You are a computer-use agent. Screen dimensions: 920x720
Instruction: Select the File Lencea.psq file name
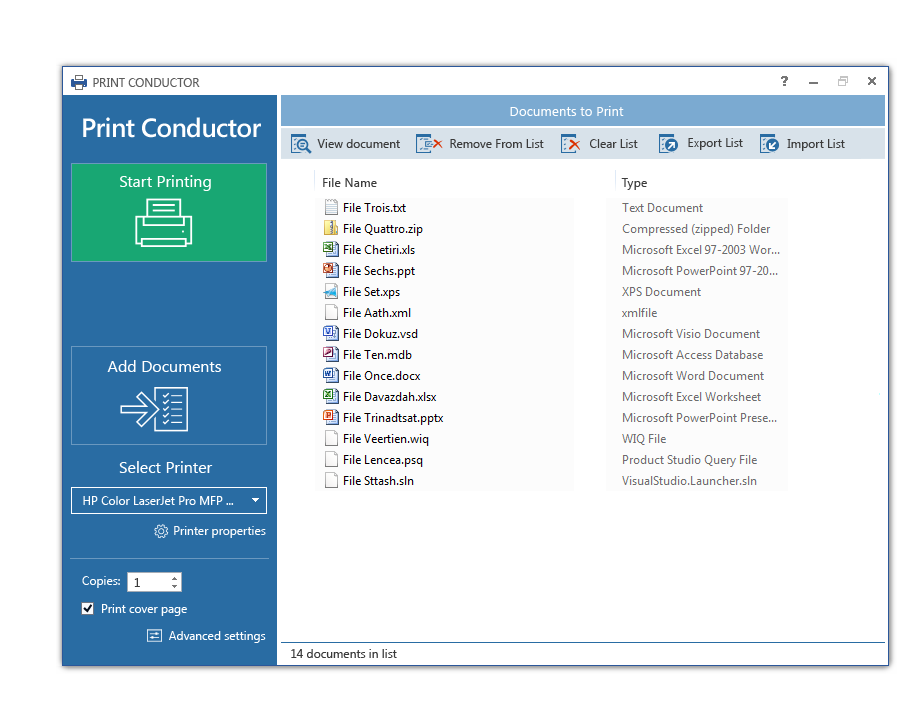pos(383,460)
